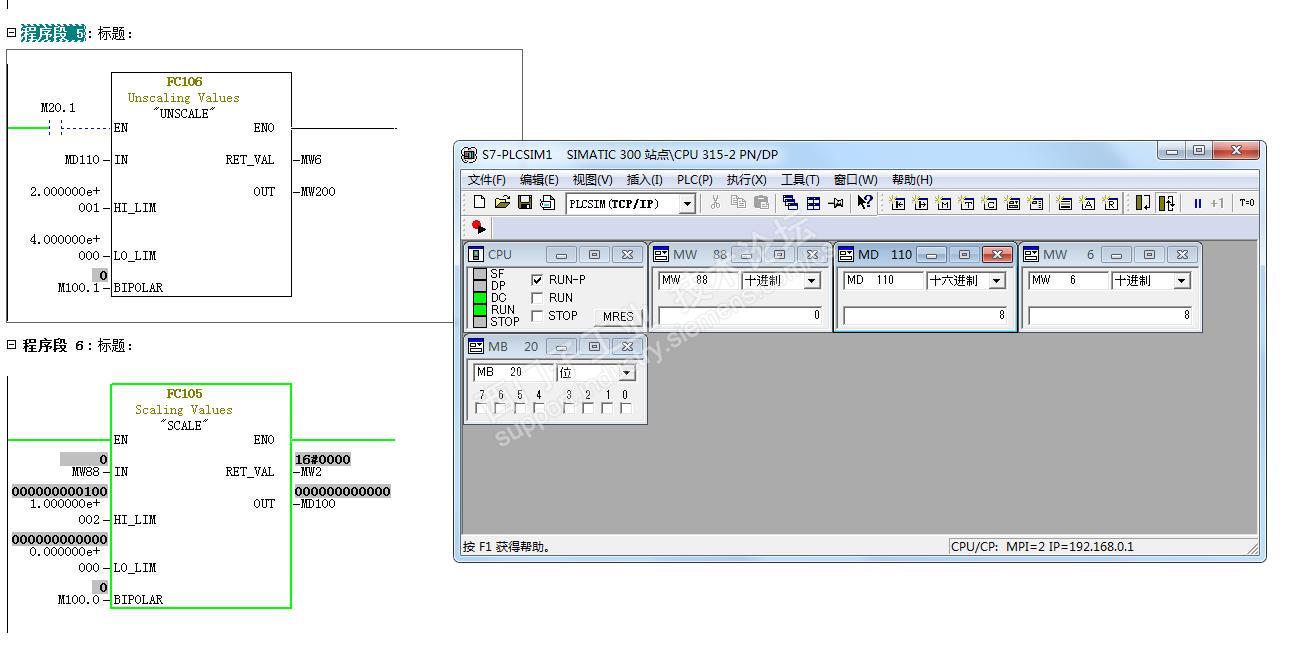Open the MW 6 format dropdown
Viewport: 1310px width, 655px height.
(1182, 281)
